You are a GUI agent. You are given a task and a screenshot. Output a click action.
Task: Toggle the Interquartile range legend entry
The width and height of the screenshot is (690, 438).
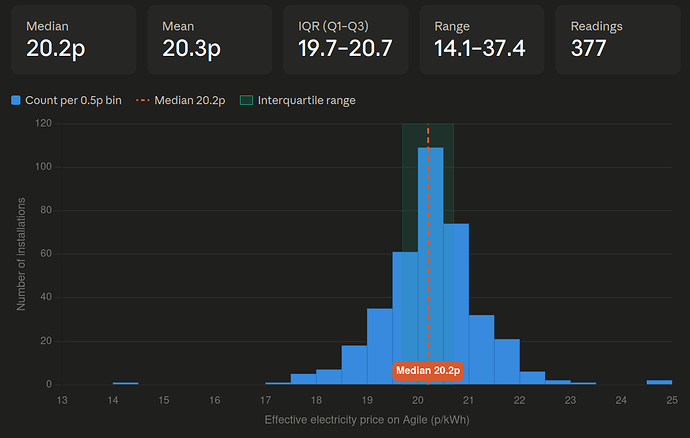tap(297, 100)
